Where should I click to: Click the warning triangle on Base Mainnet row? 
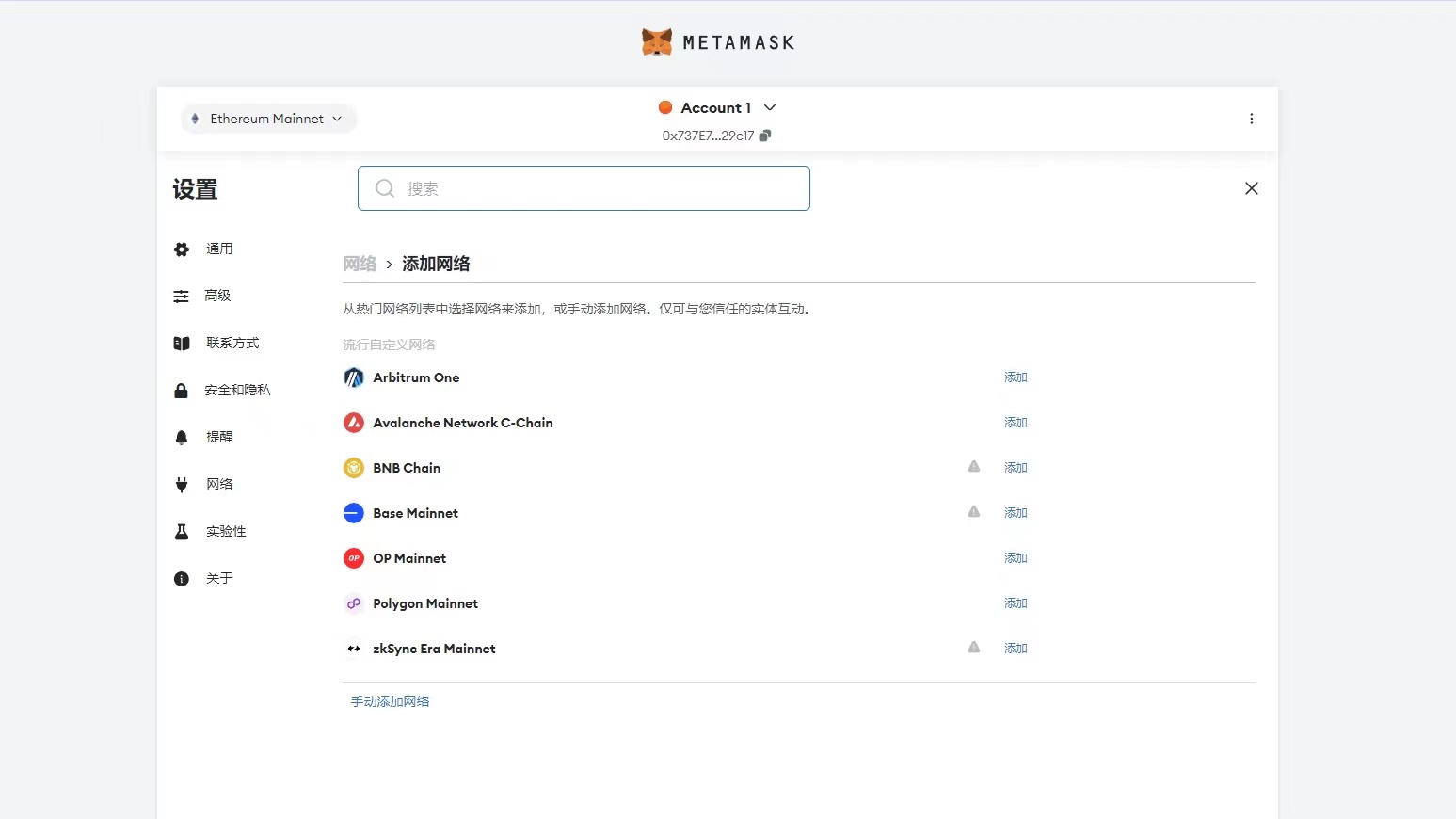tap(974, 512)
